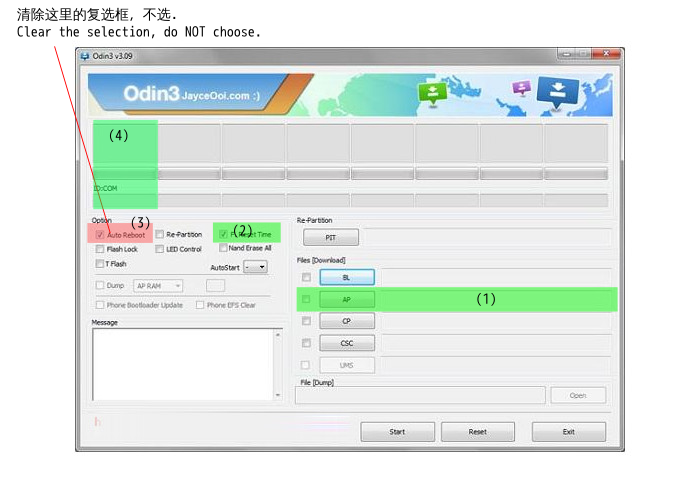The height and width of the screenshot is (500, 700).
Task: Tick the LED Control checkbox
Action: [x=159, y=249]
